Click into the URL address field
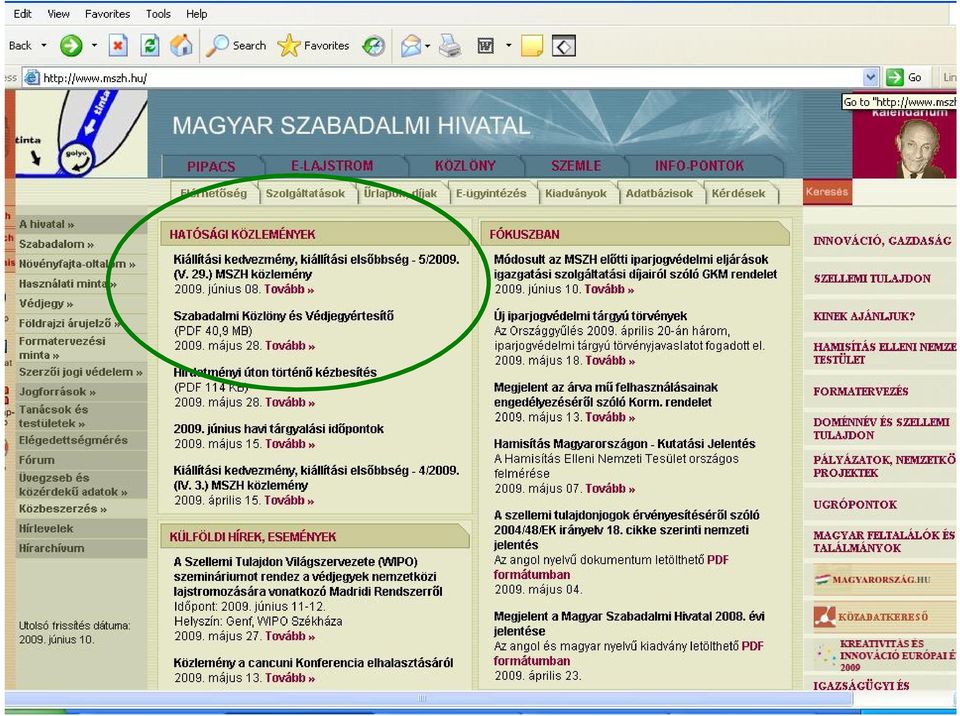The height and width of the screenshot is (716, 960). [x=452, y=78]
